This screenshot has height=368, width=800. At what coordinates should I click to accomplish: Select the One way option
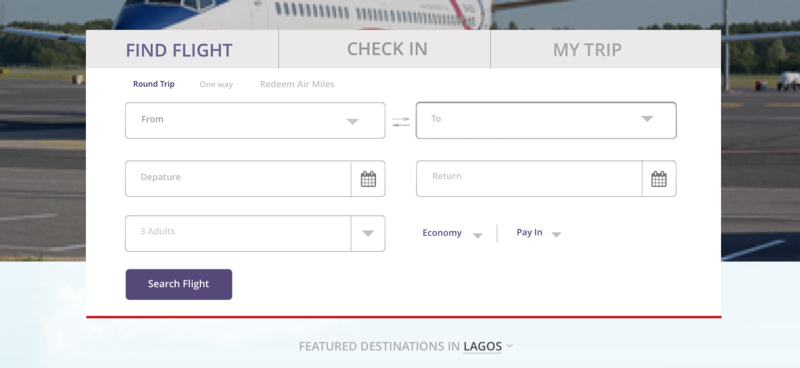tap(216, 85)
